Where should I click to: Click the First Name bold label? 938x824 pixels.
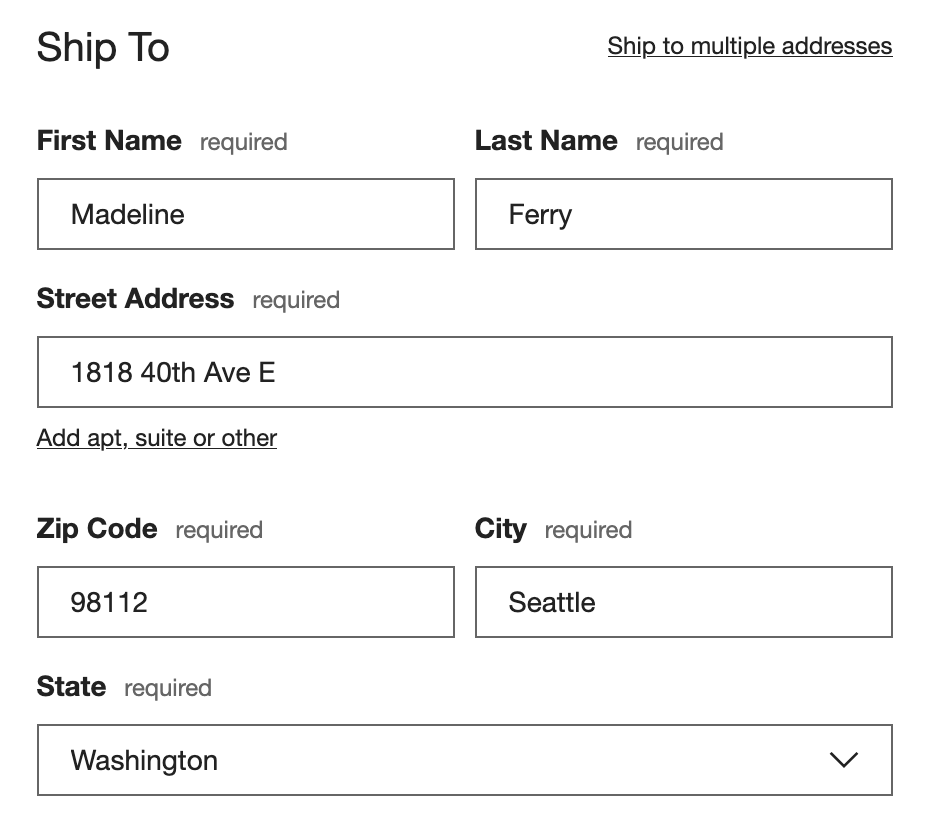pyautogui.click(x=109, y=141)
